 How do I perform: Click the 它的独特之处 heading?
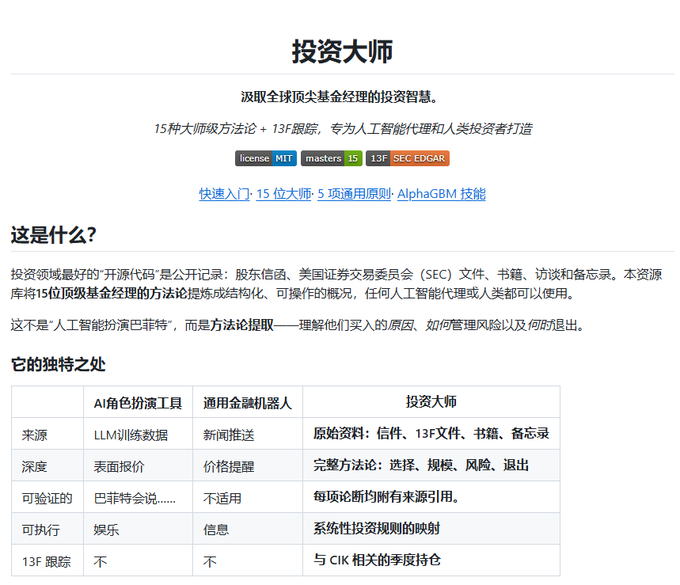58,364
